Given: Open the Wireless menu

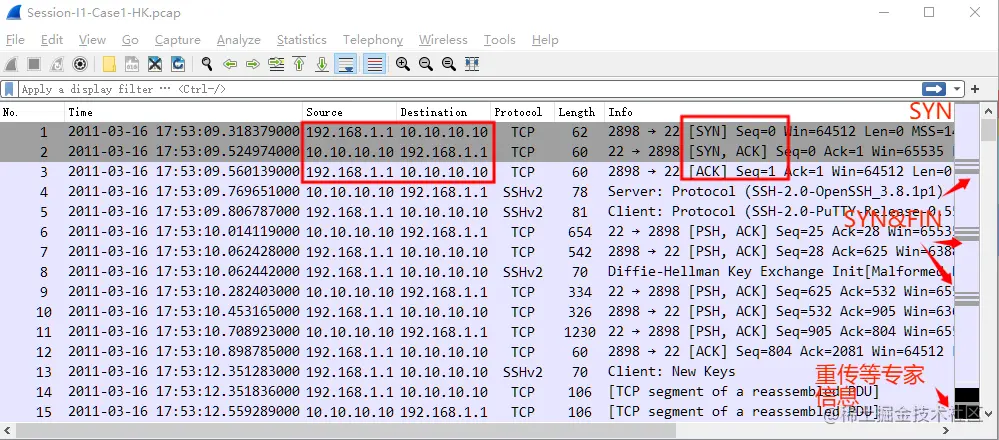Looking at the screenshot, I should click(443, 40).
